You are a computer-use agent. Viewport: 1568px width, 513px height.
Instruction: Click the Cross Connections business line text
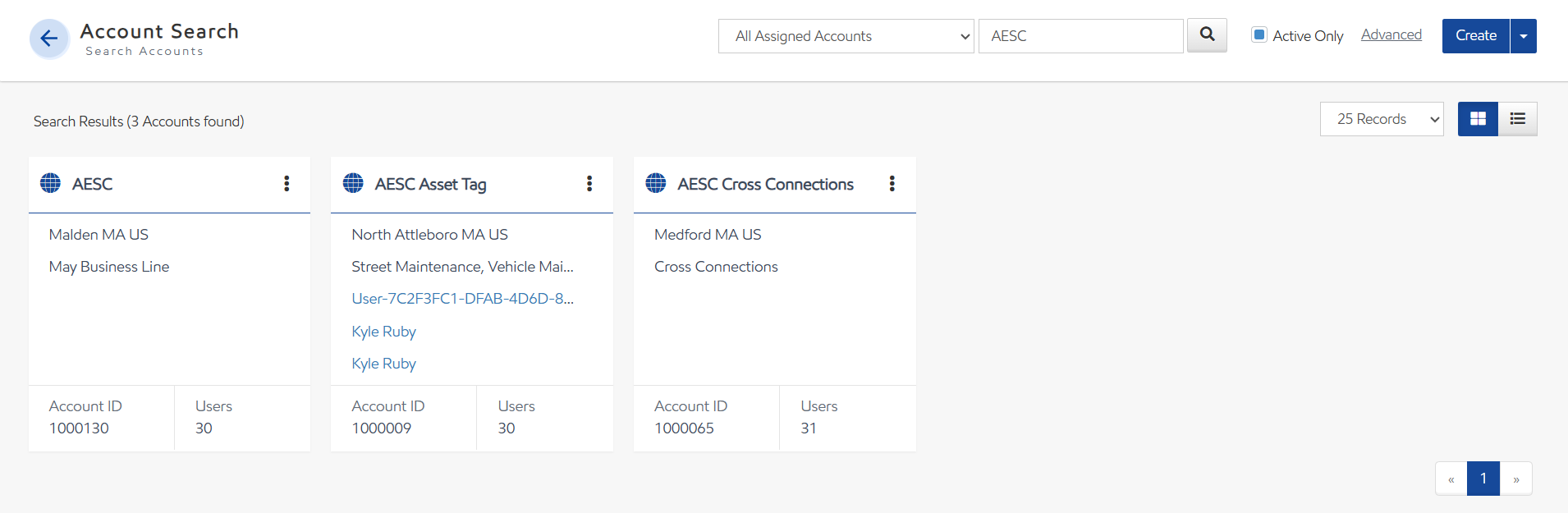(x=716, y=267)
